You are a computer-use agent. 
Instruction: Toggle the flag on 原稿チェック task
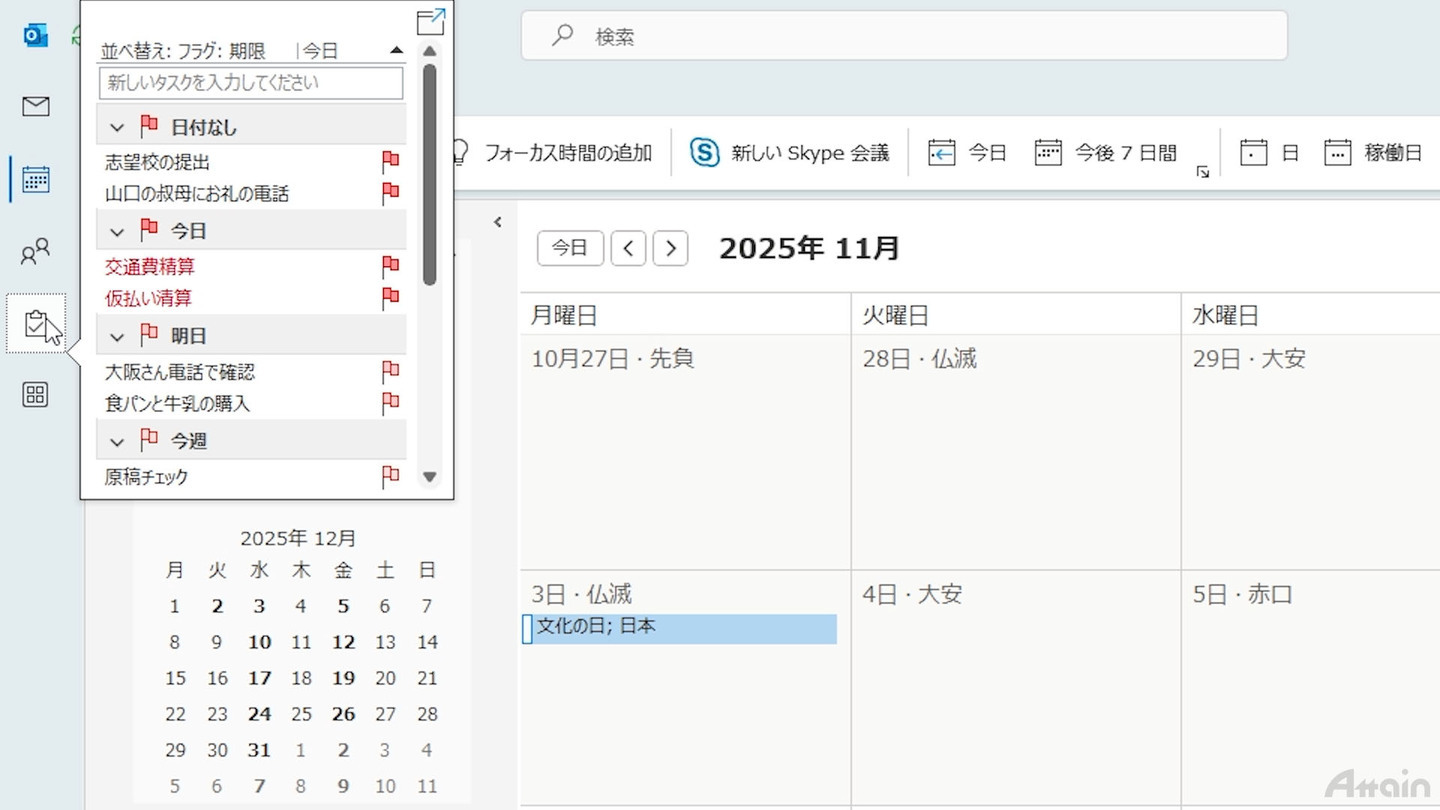click(x=391, y=477)
